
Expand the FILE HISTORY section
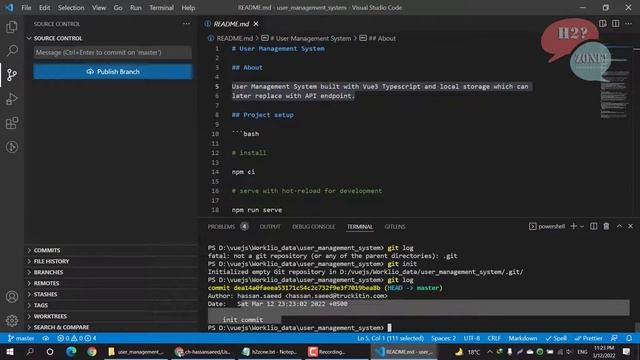[x=51, y=261]
